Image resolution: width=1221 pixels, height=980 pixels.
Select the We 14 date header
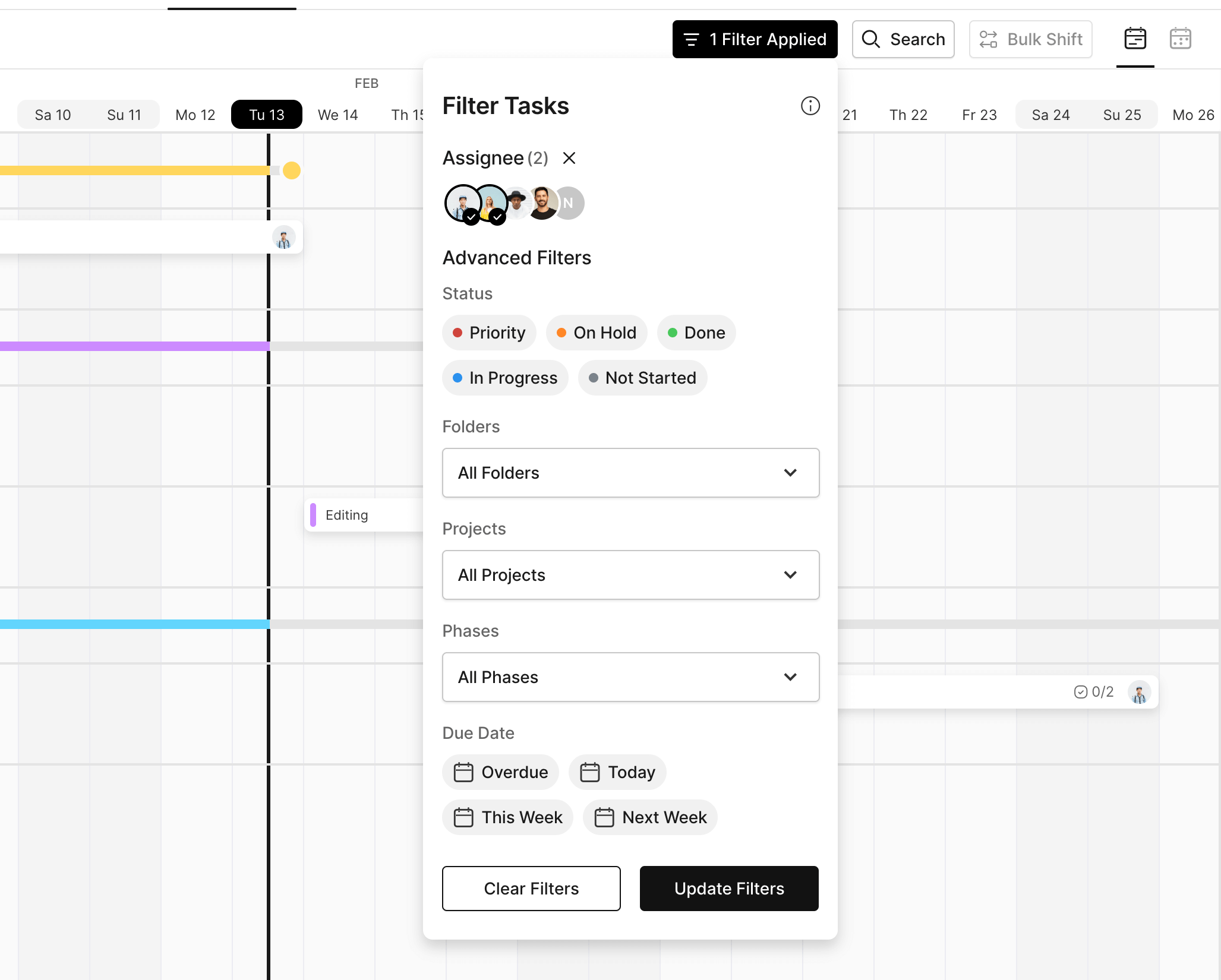click(x=337, y=115)
